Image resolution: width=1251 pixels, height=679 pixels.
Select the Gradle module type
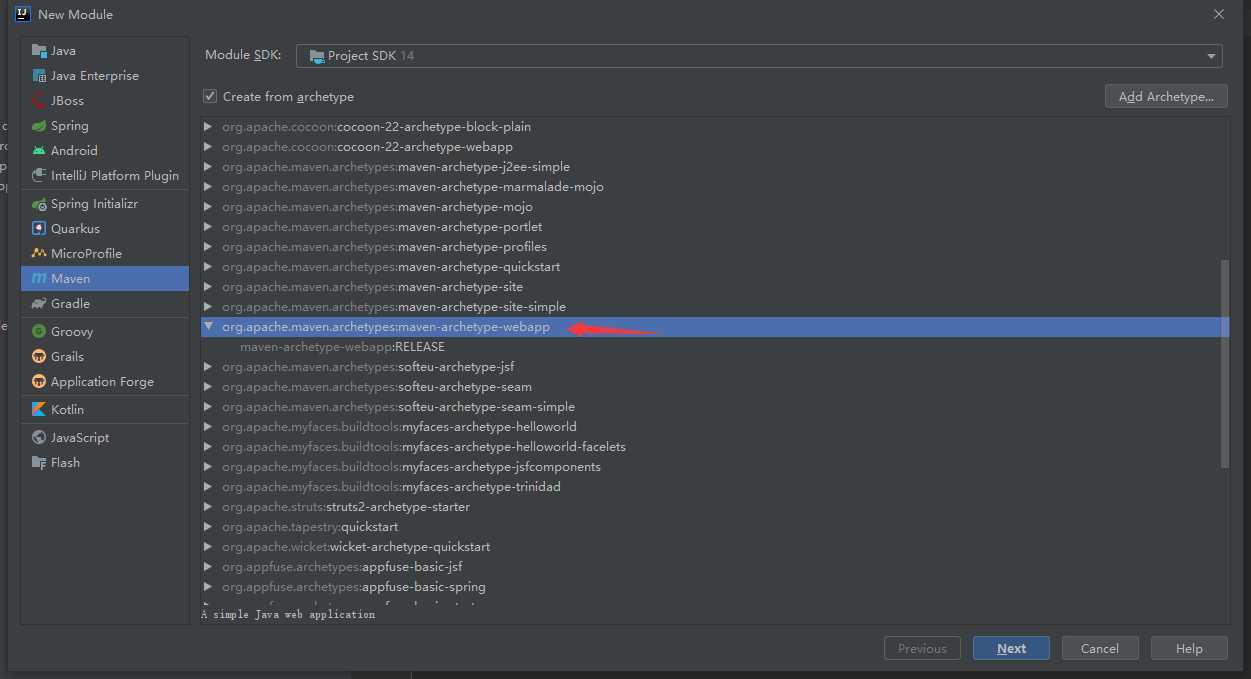105,304
